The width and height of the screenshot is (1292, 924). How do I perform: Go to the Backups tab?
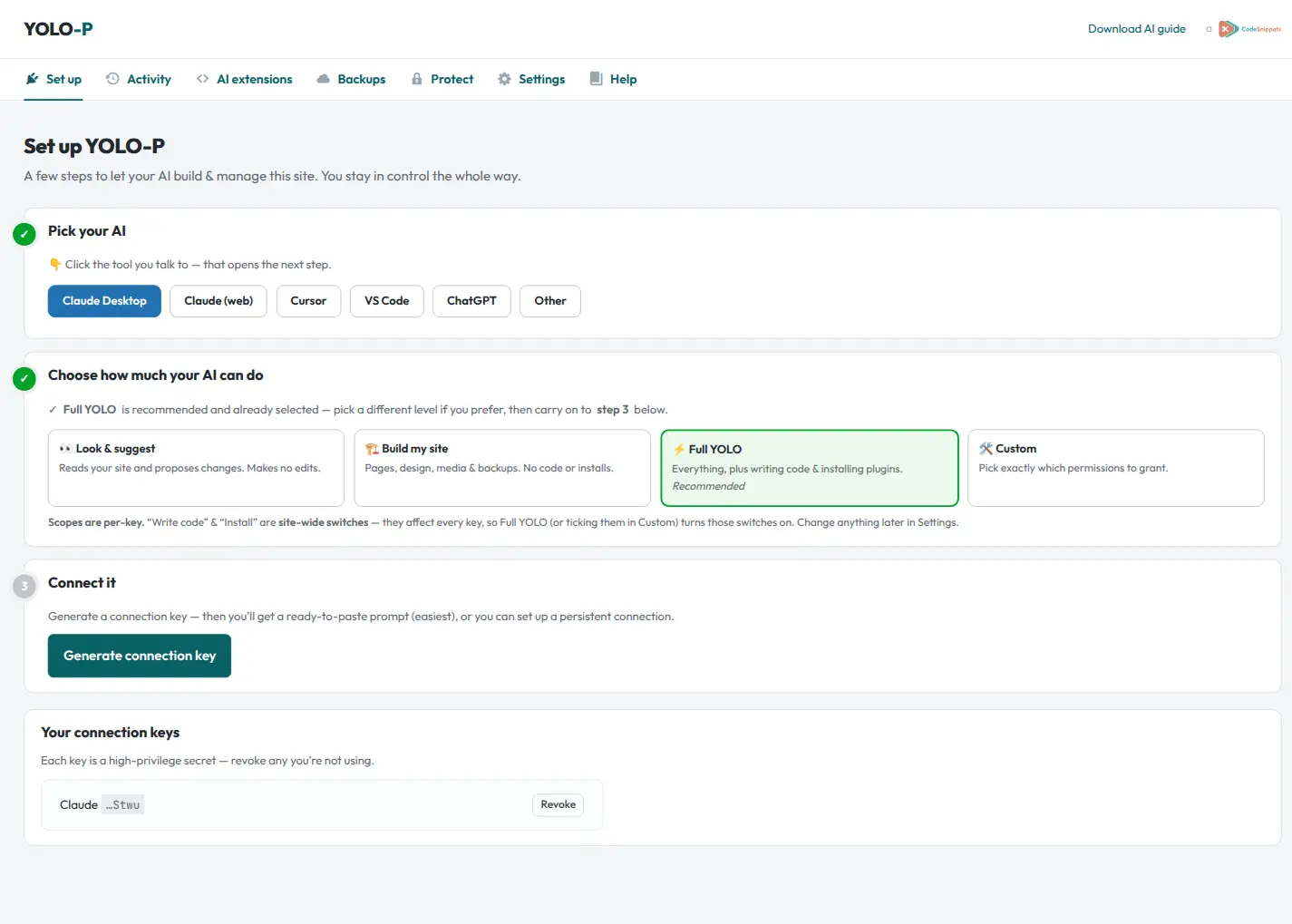click(x=351, y=79)
